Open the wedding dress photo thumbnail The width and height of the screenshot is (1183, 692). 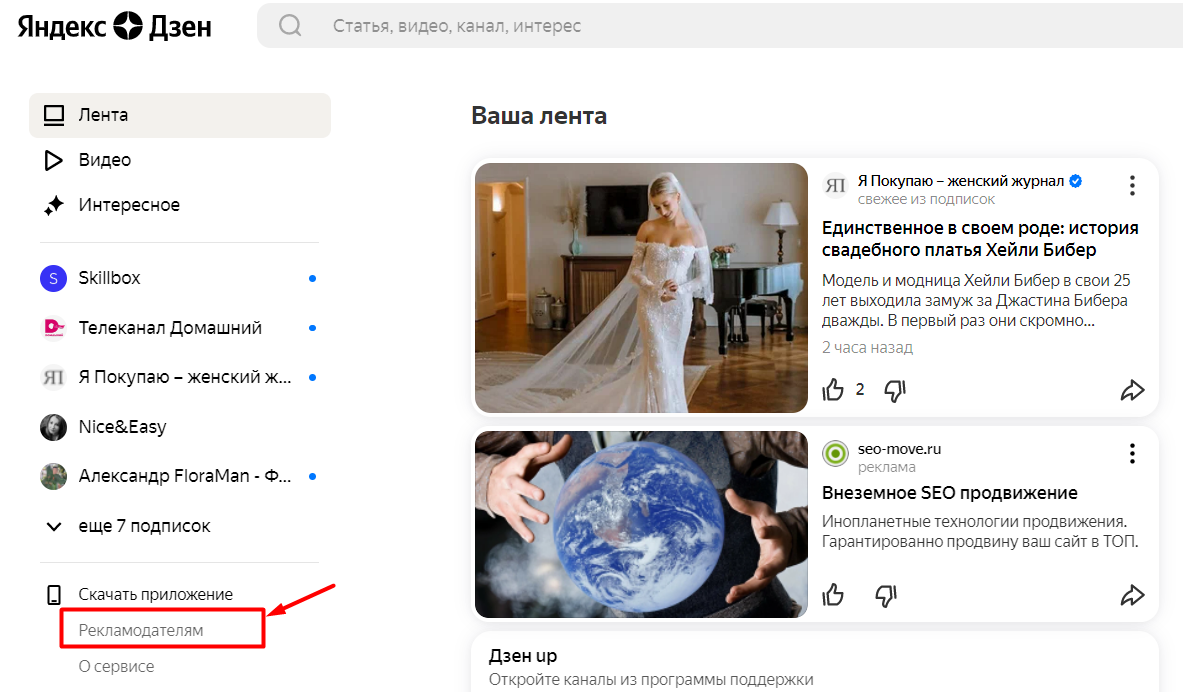[641, 288]
